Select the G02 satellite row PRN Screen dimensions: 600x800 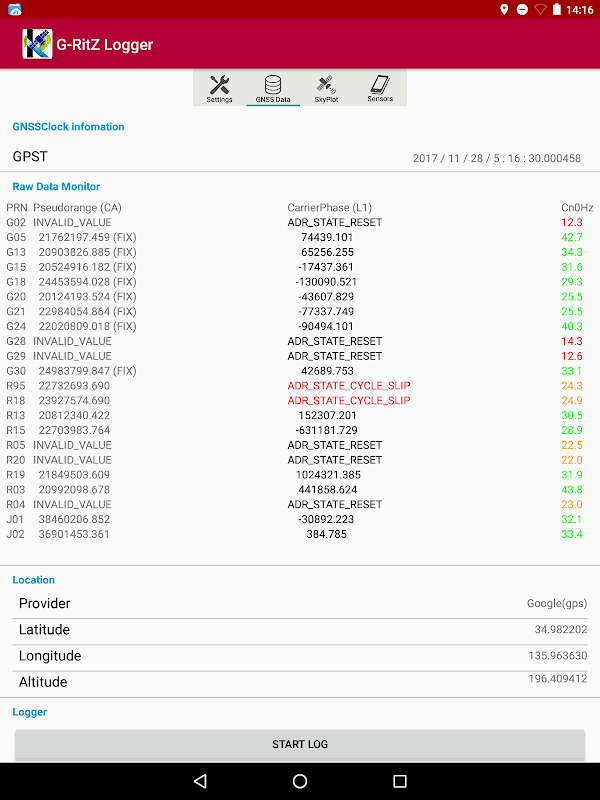pyautogui.click(x=16, y=222)
